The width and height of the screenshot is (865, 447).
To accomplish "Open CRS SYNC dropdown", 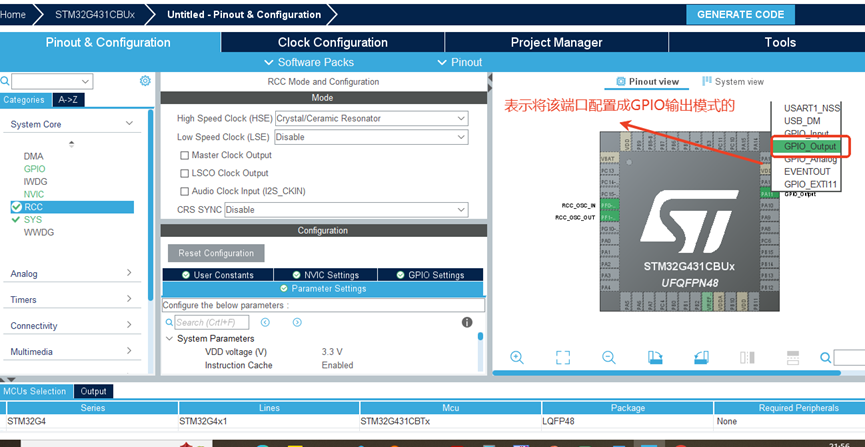I will 346,210.
